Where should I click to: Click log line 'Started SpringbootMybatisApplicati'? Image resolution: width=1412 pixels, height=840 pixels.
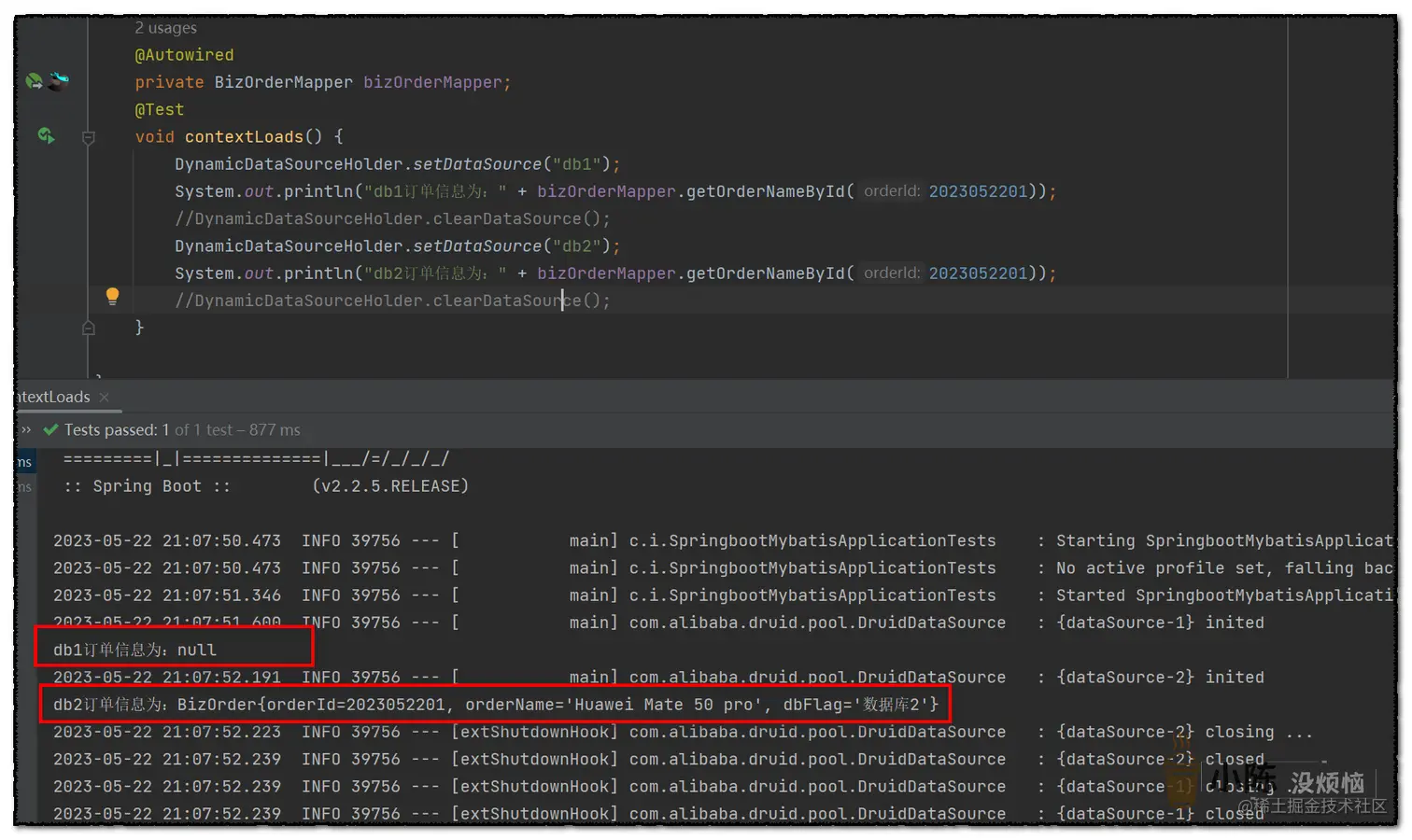[723, 595]
